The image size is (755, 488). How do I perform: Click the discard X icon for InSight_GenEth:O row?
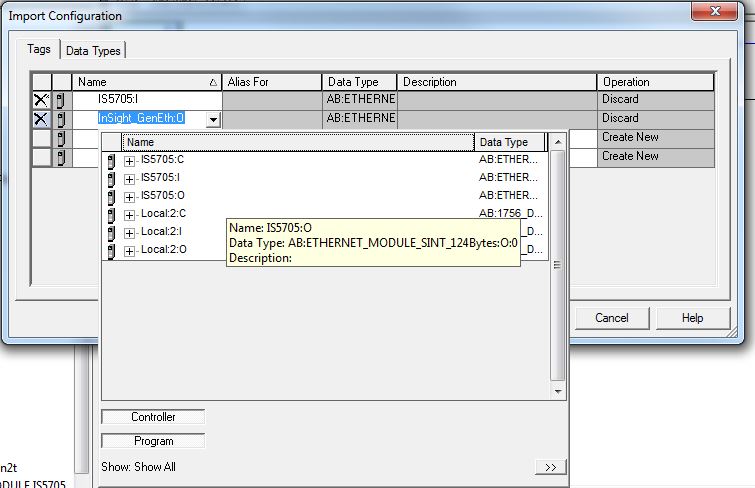point(41,119)
